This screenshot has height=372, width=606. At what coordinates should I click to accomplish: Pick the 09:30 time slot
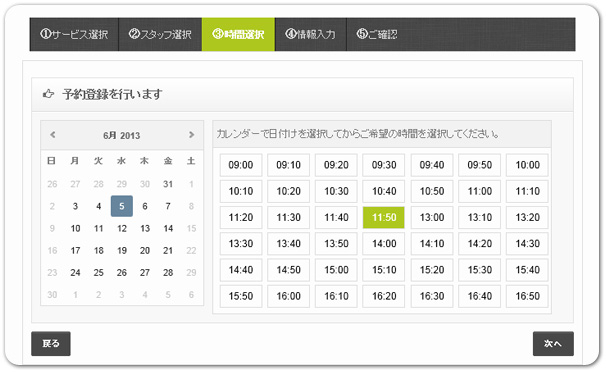point(384,165)
